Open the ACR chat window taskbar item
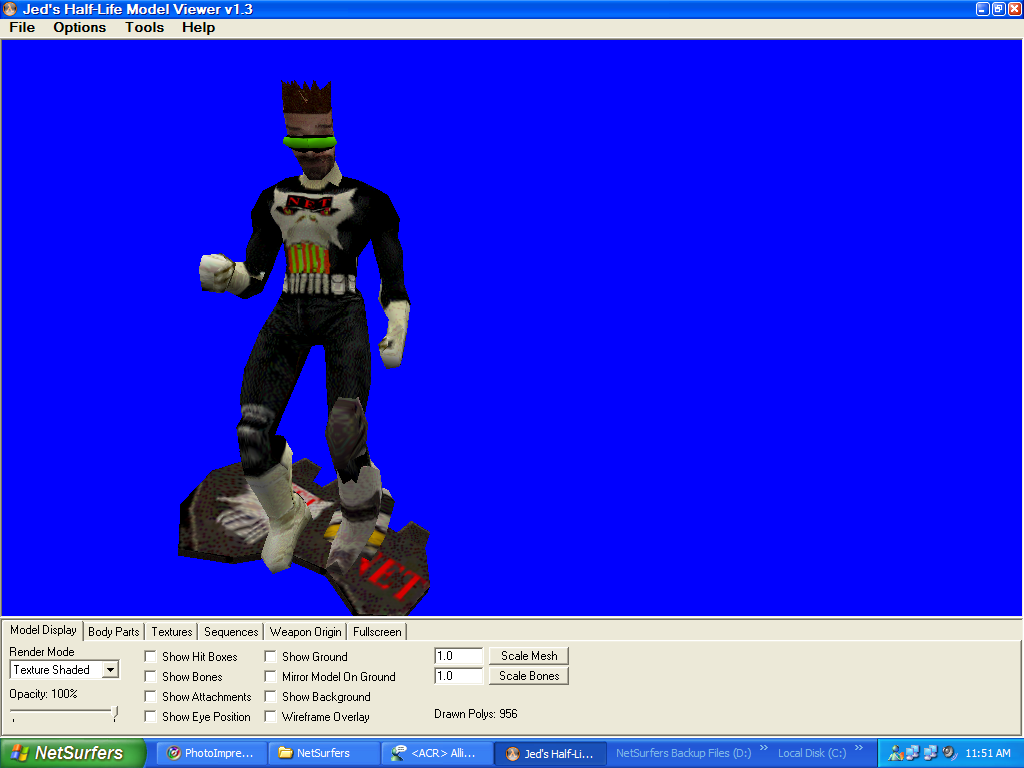This screenshot has width=1024, height=768. click(x=437, y=753)
